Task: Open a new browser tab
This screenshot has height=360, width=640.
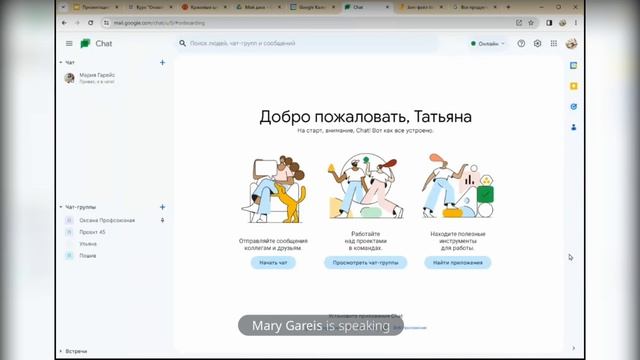Action: tap(509, 7)
